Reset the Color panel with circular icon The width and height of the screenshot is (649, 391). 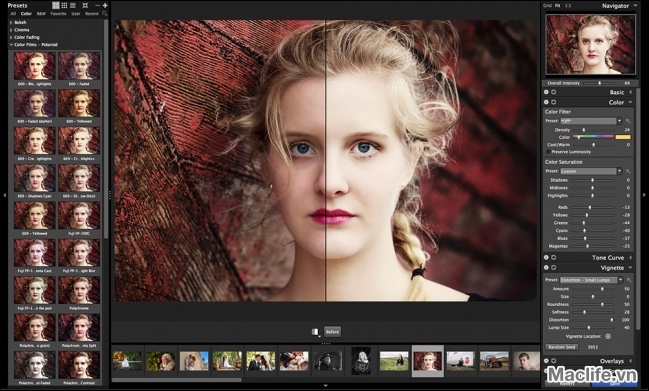pos(553,102)
